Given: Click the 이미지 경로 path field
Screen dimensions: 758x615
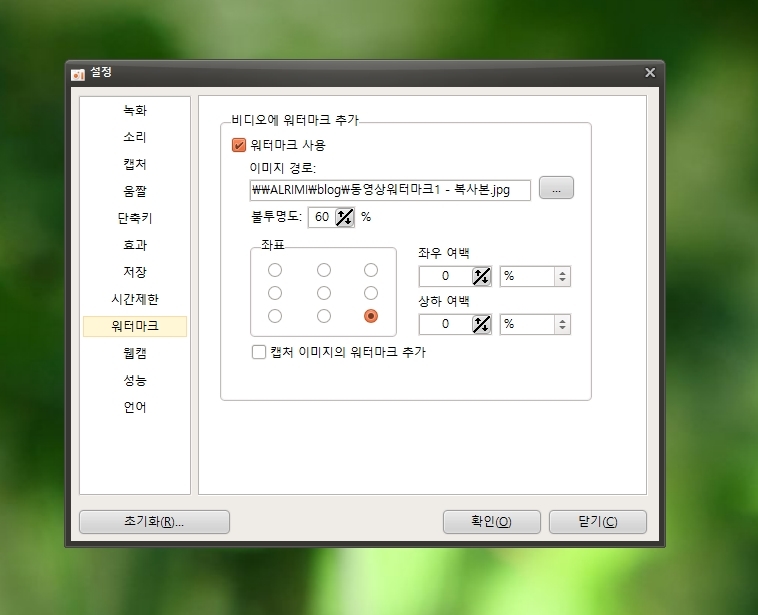Looking at the screenshot, I should click(390, 190).
